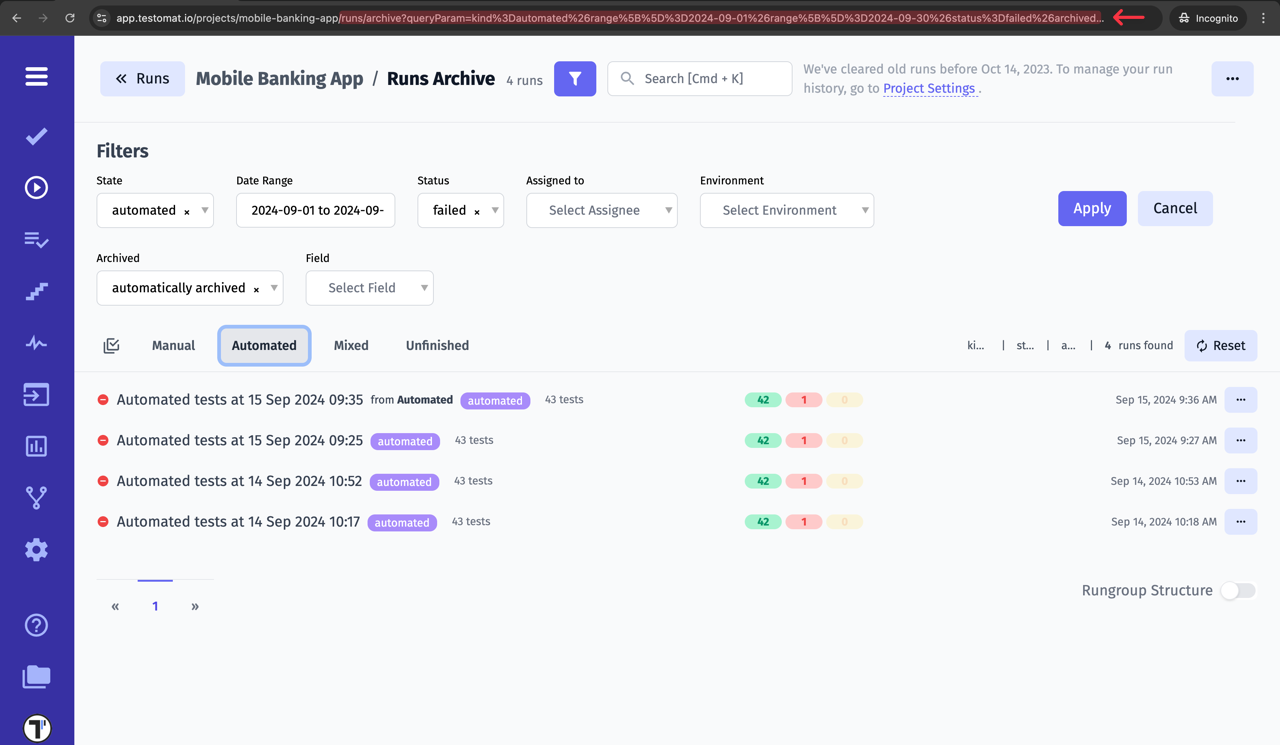Image resolution: width=1280 pixels, height=745 pixels.
Task: Click the red failed count badge on first run
Action: point(803,400)
